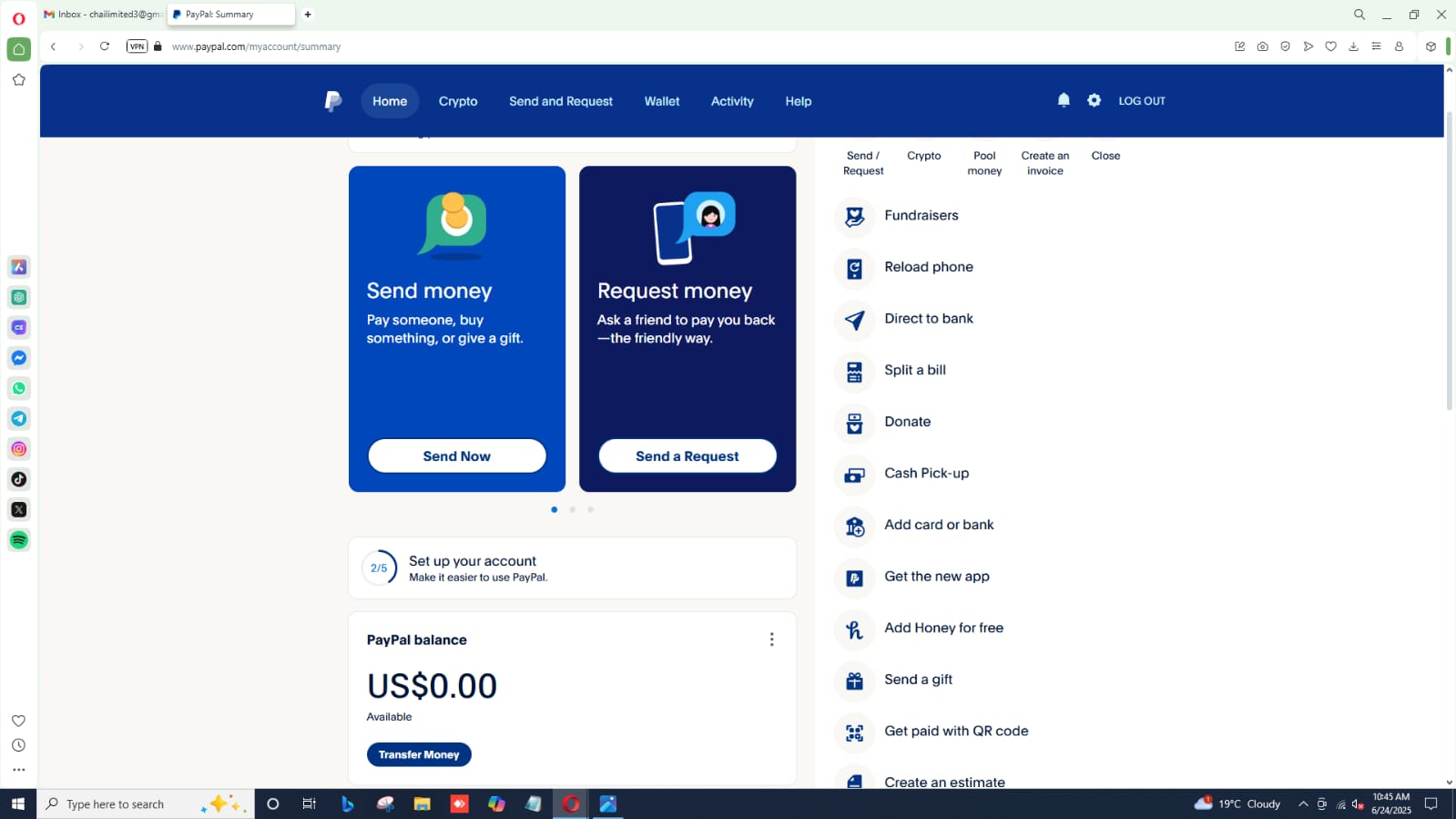This screenshot has width=1456, height=819.
Task: Open account settings gear icon
Action: (x=1094, y=100)
